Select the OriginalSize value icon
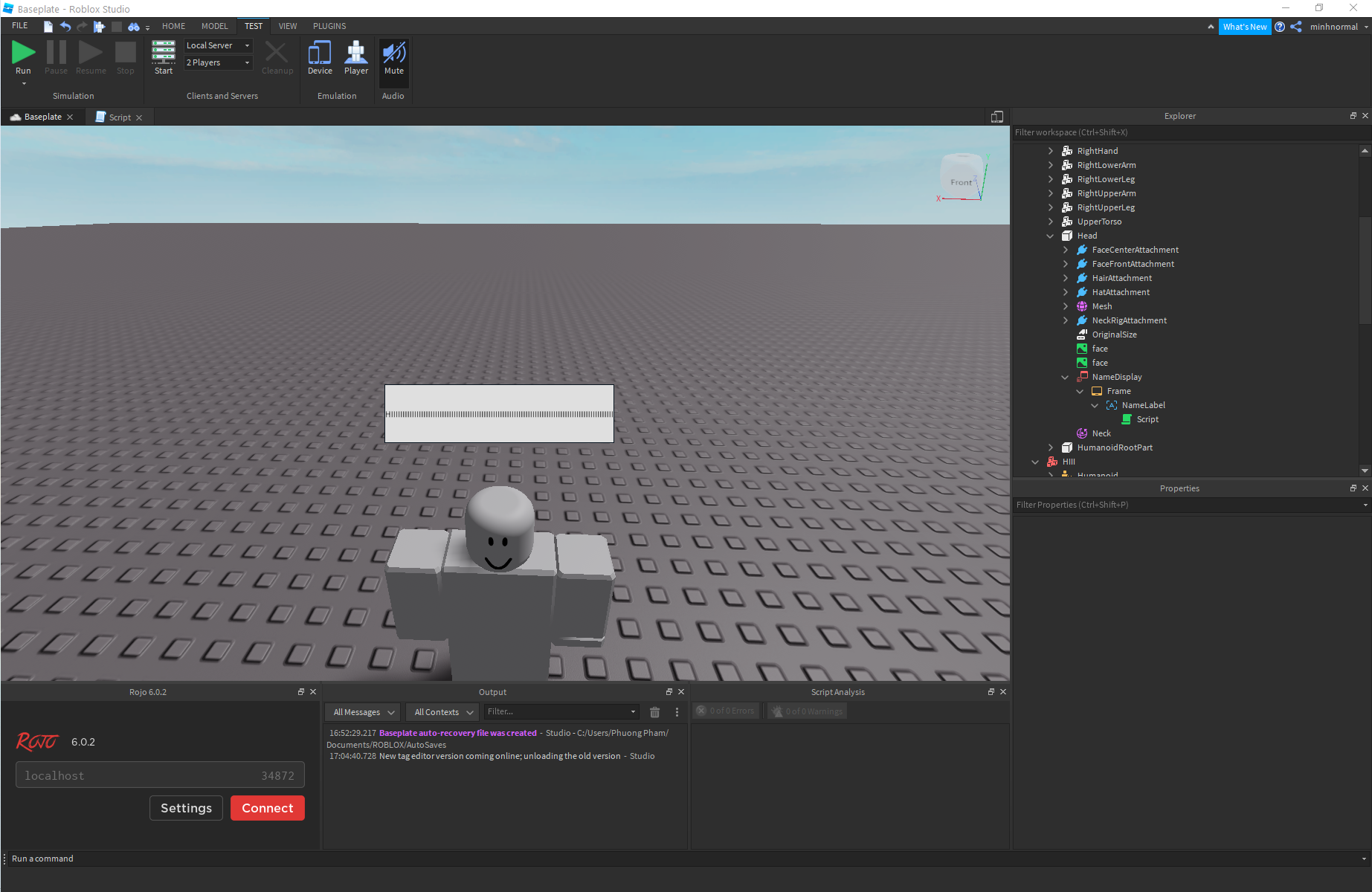The image size is (1372, 892). [1082, 334]
